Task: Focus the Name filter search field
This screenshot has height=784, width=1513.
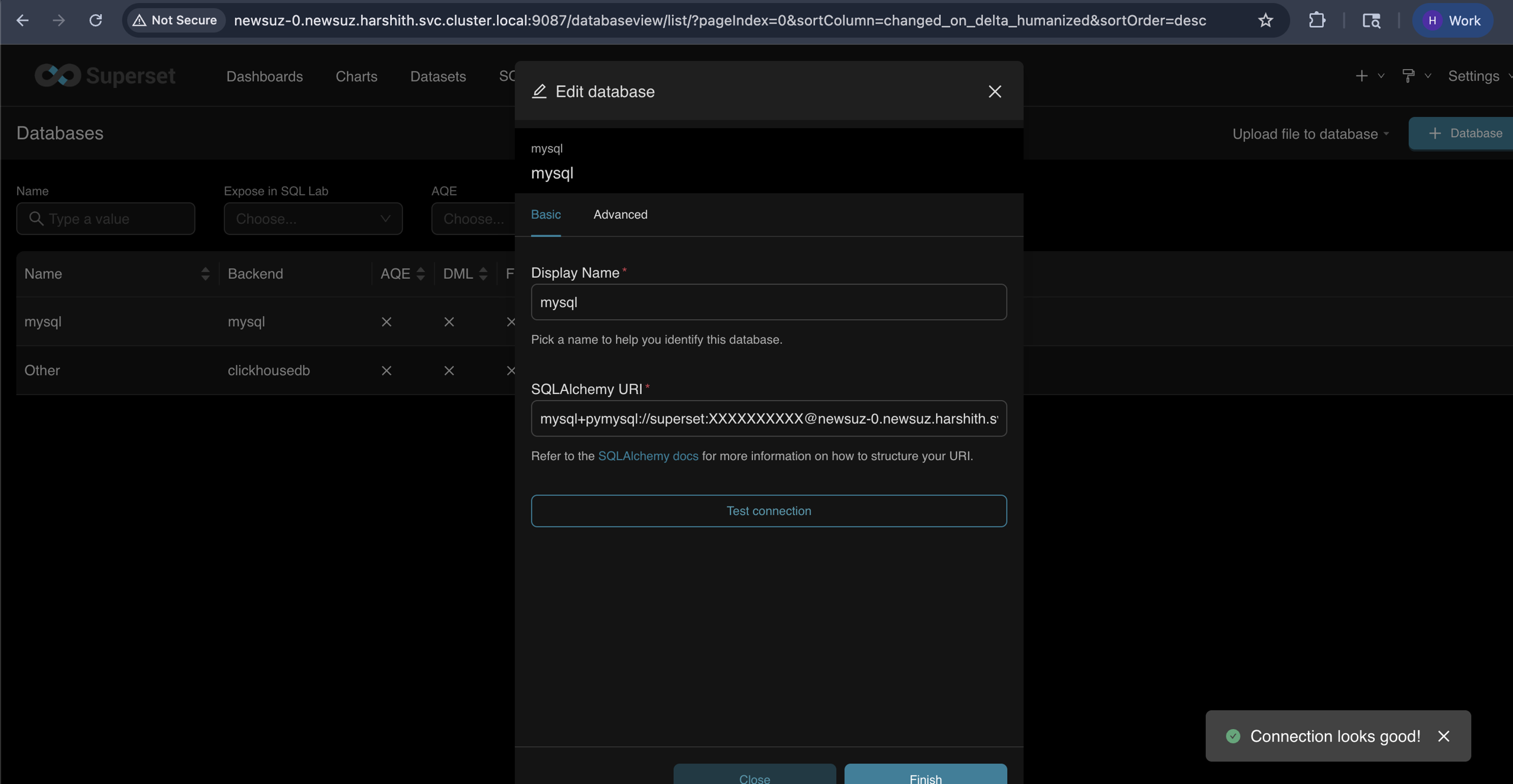Action: [x=106, y=219]
